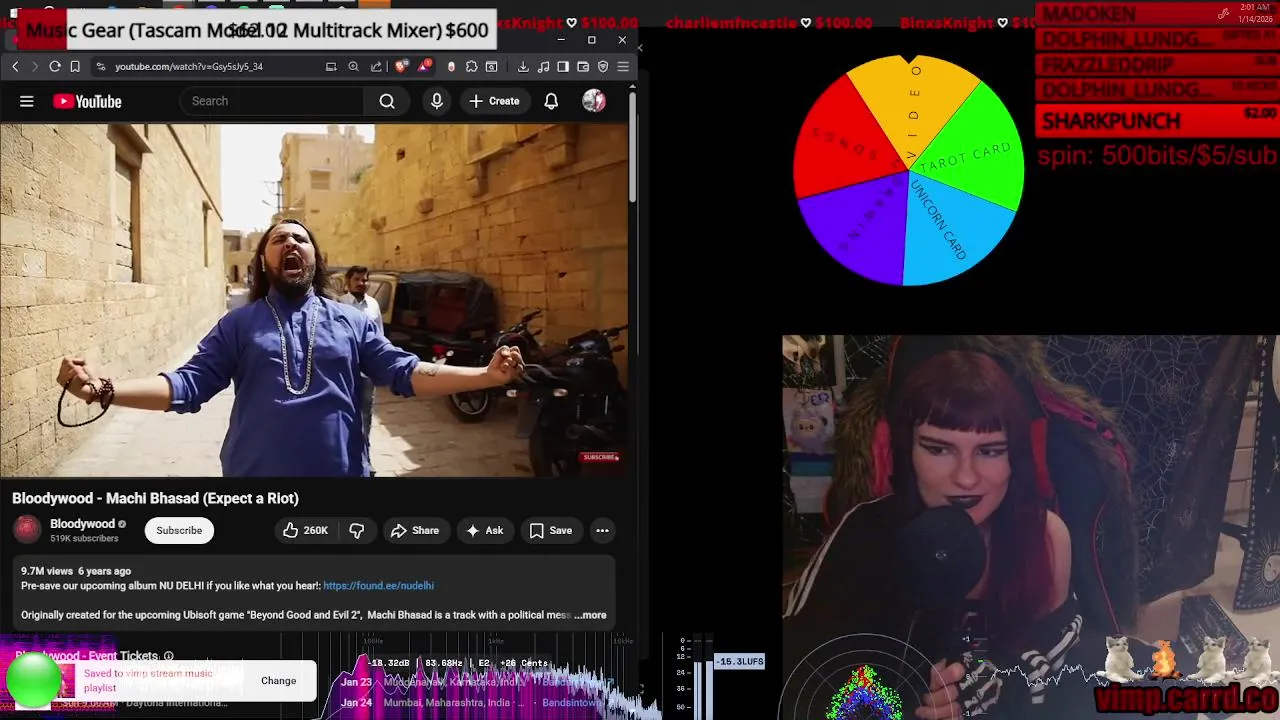Open the Brave wallet icon

tap(583, 66)
